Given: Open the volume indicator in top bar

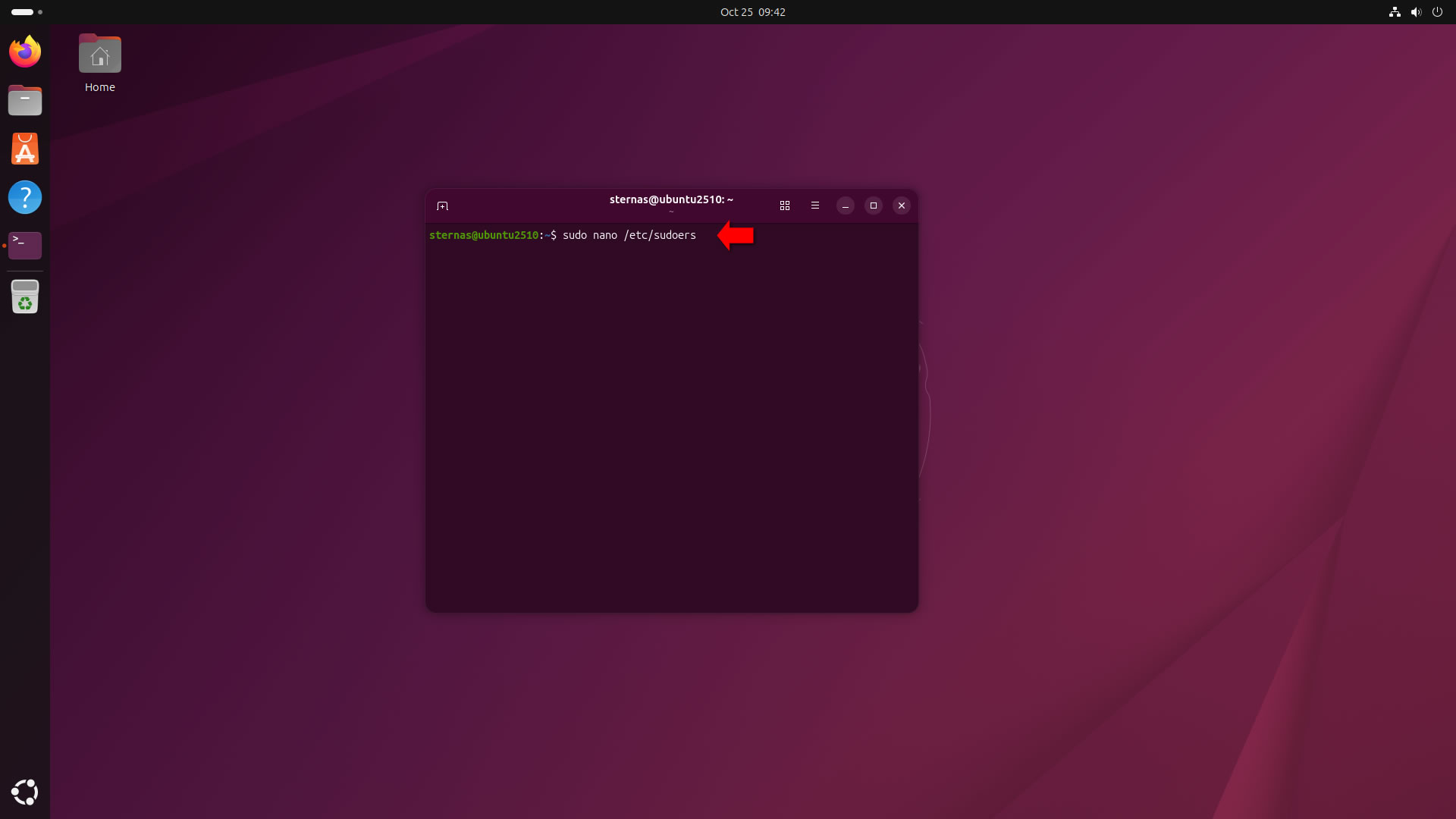Looking at the screenshot, I should click(1416, 12).
